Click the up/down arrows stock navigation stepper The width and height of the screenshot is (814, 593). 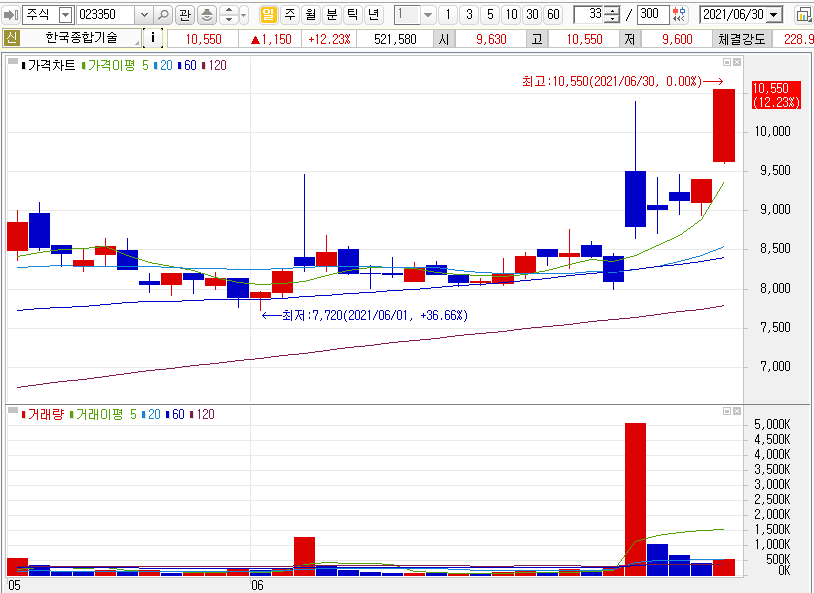[x=229, y=15]
